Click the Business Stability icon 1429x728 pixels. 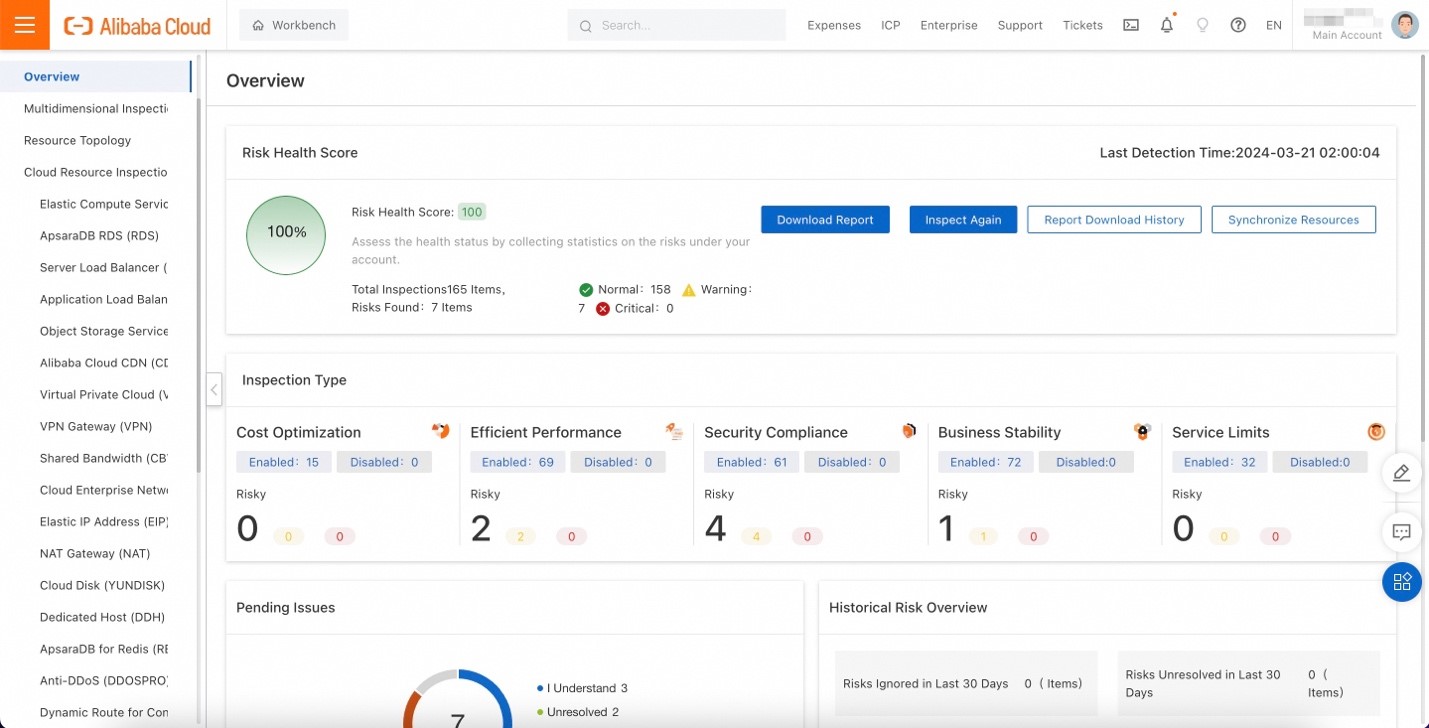click(x=1142, y=431)
